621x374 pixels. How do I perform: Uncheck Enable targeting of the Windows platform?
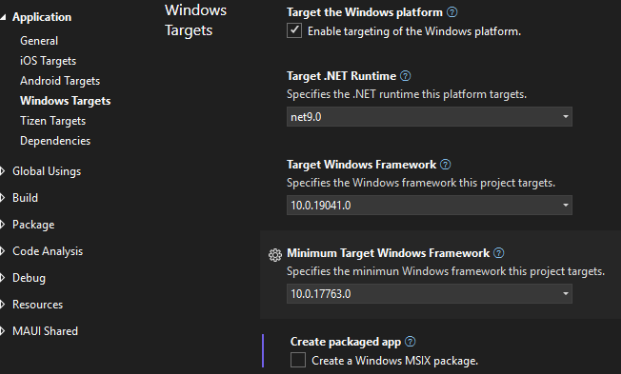pos(294,31)
